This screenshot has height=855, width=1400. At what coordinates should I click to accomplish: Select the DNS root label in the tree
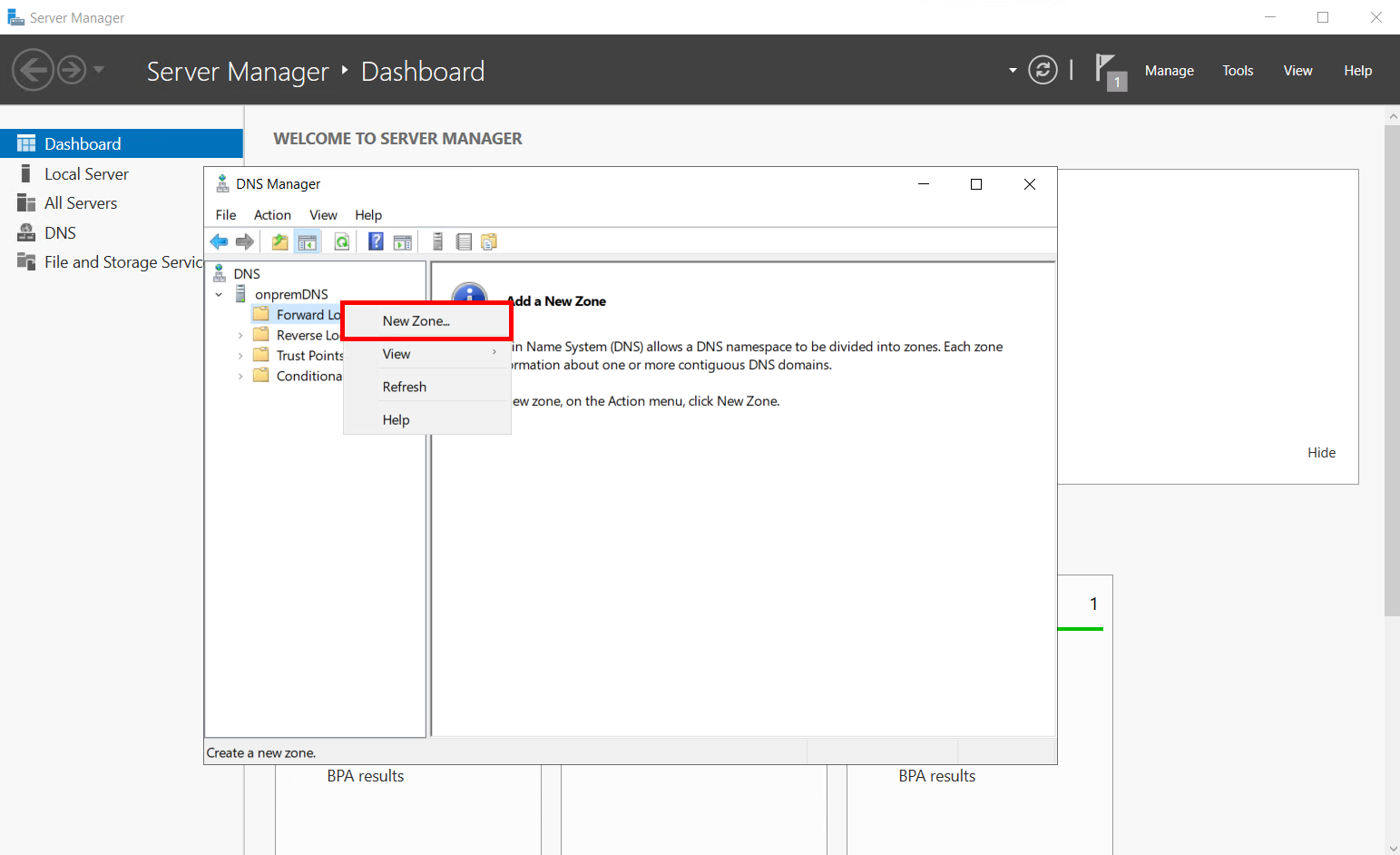coord(247,273)
